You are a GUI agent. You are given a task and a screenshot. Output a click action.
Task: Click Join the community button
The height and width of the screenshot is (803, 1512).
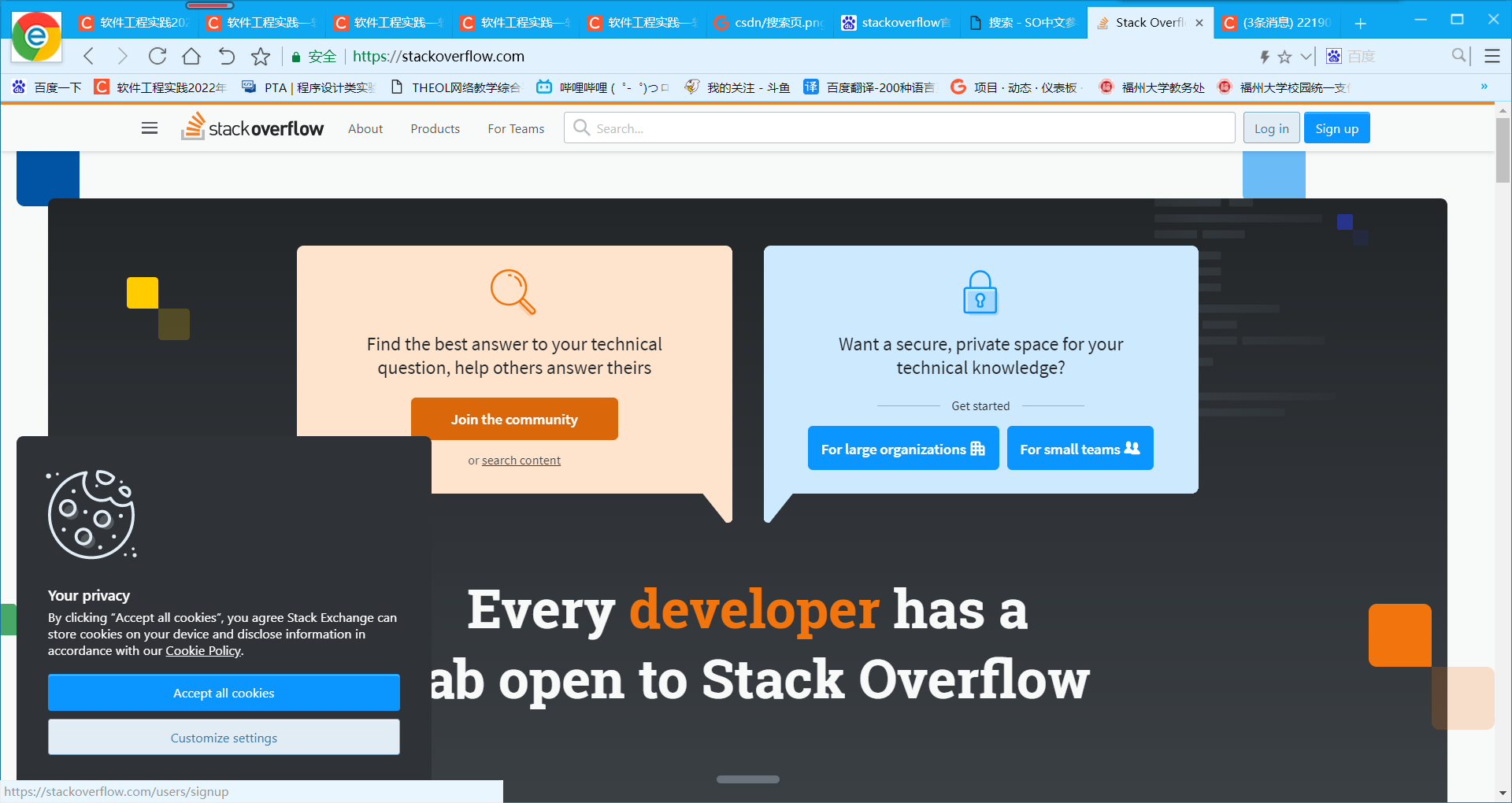click(514, 419)
